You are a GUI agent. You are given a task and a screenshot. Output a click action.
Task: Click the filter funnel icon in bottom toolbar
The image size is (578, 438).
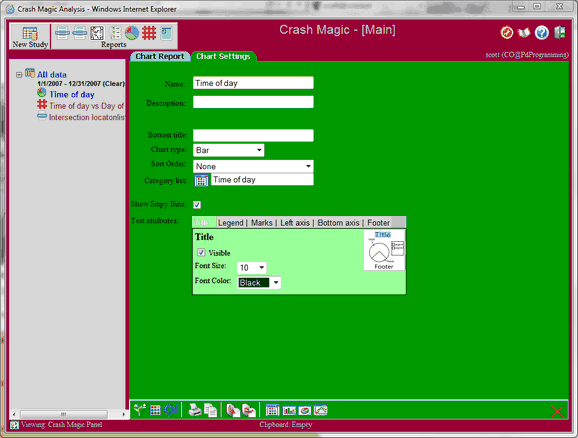(140, 410)
